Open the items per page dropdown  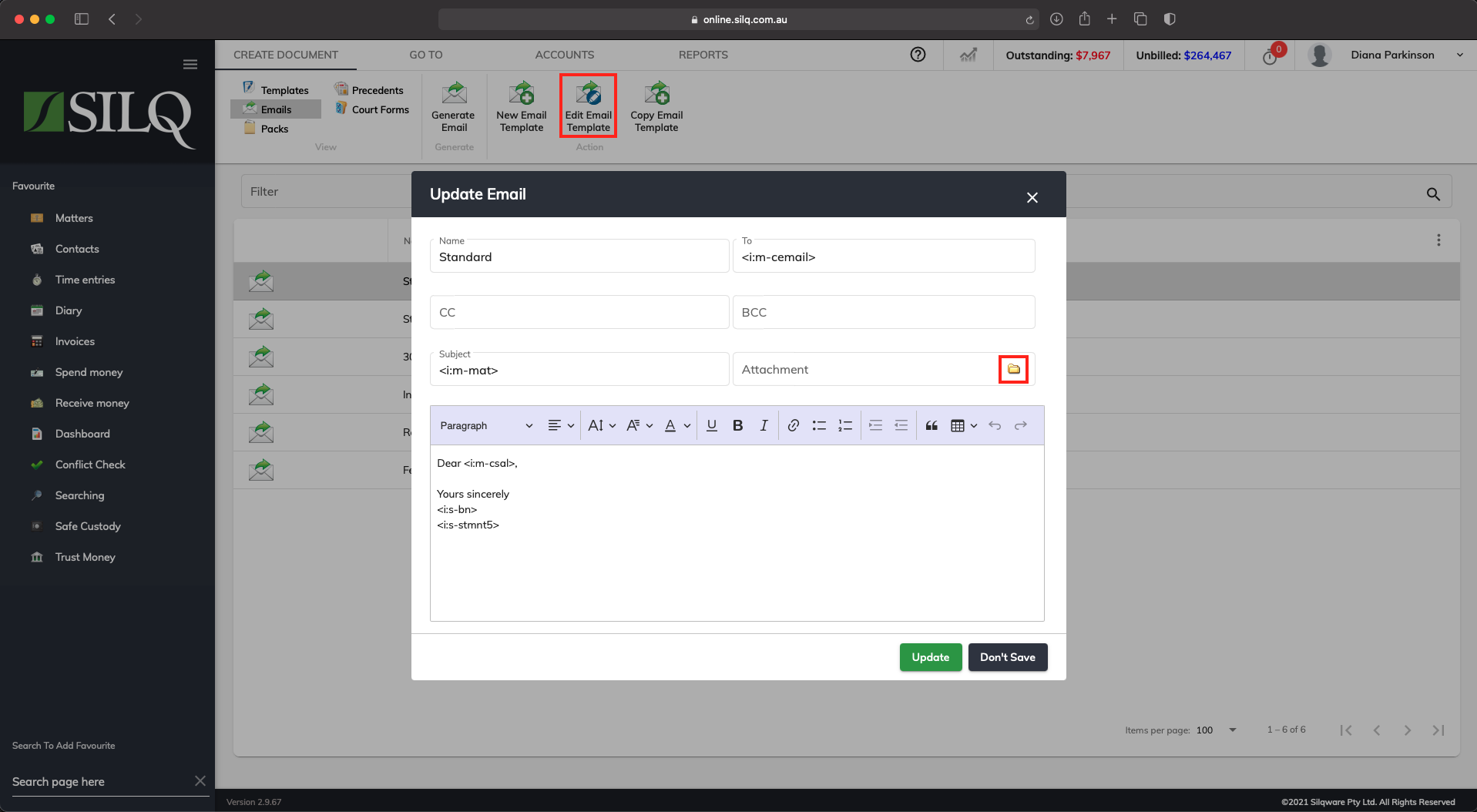coord(1216,730)
